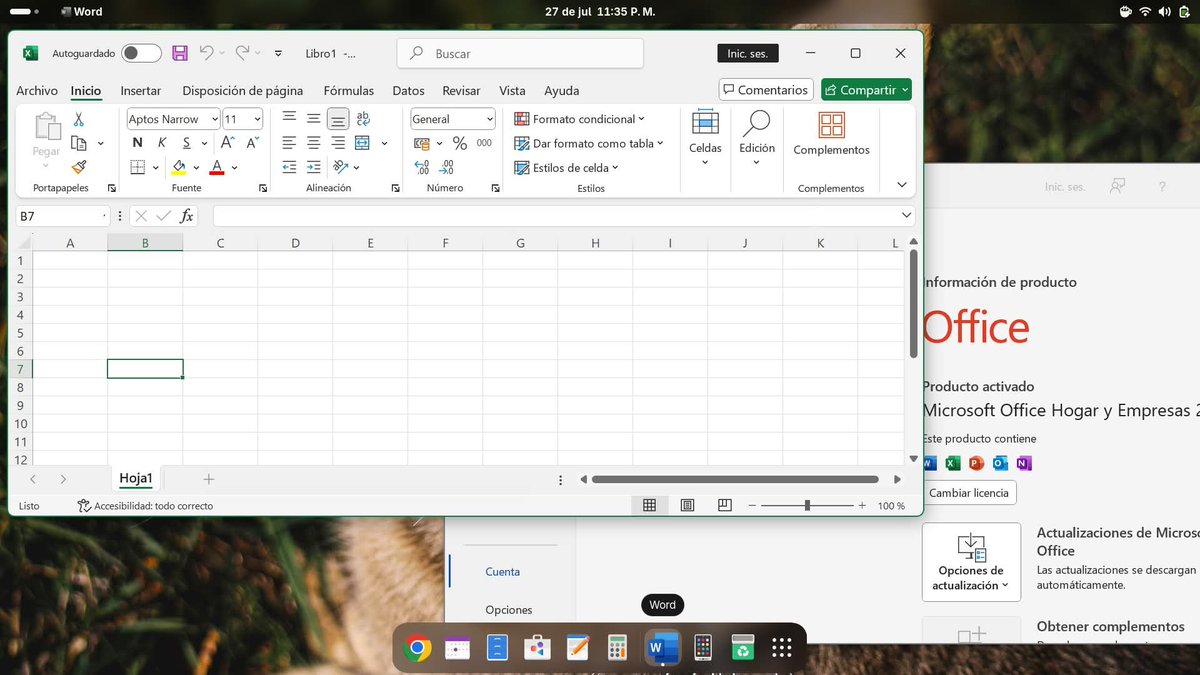Toggle the Autoguardado switch
The width and height of the screenshot is (1200, 675).
pos(141,53)
